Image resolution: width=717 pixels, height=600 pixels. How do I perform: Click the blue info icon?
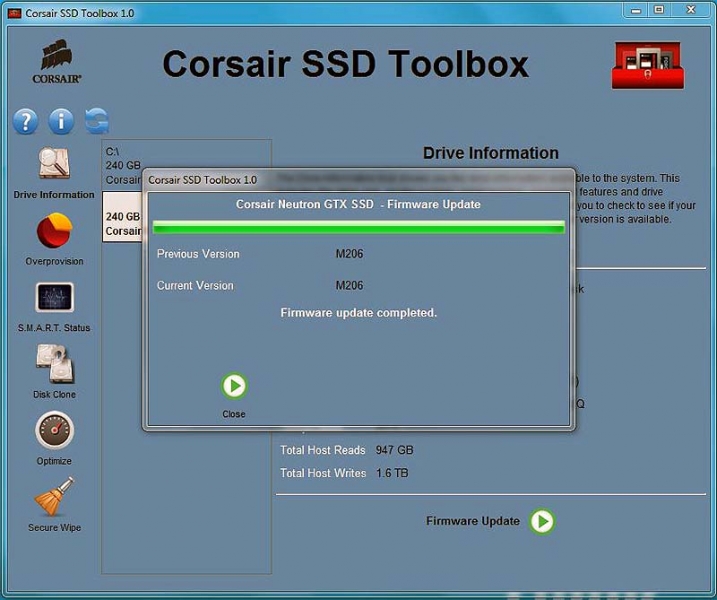point(61,122)
